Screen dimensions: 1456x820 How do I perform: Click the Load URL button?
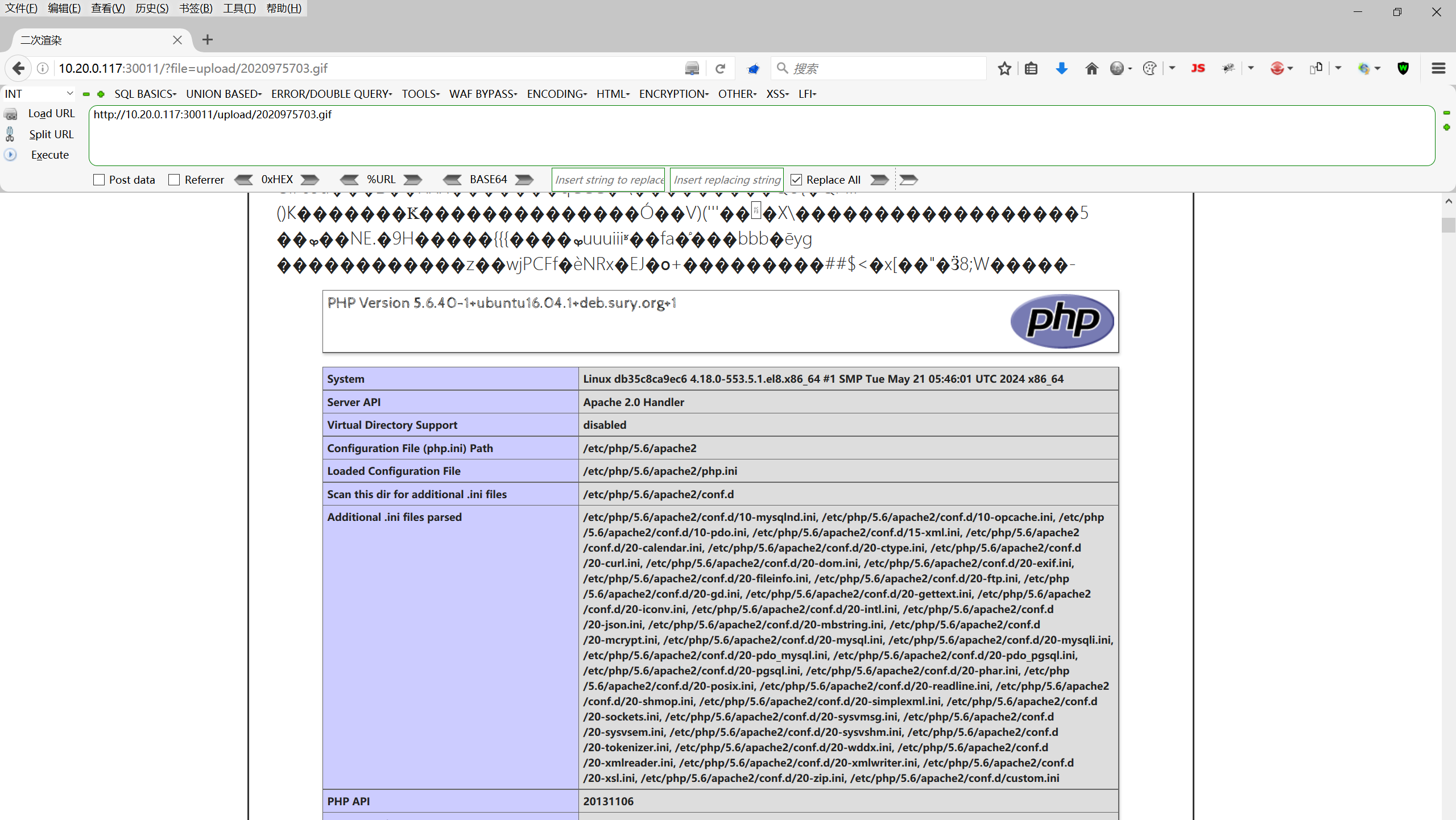(51, 113)
